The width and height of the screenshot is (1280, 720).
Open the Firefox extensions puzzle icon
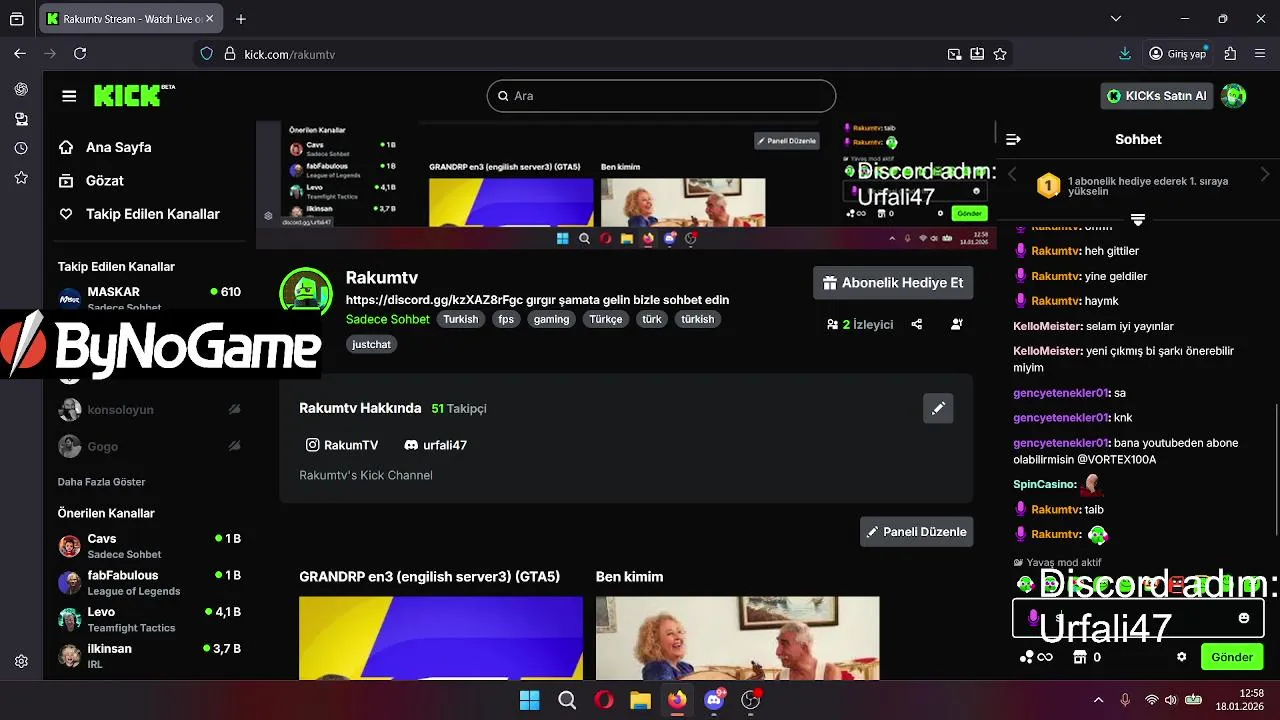click(x=1230, y=54)
